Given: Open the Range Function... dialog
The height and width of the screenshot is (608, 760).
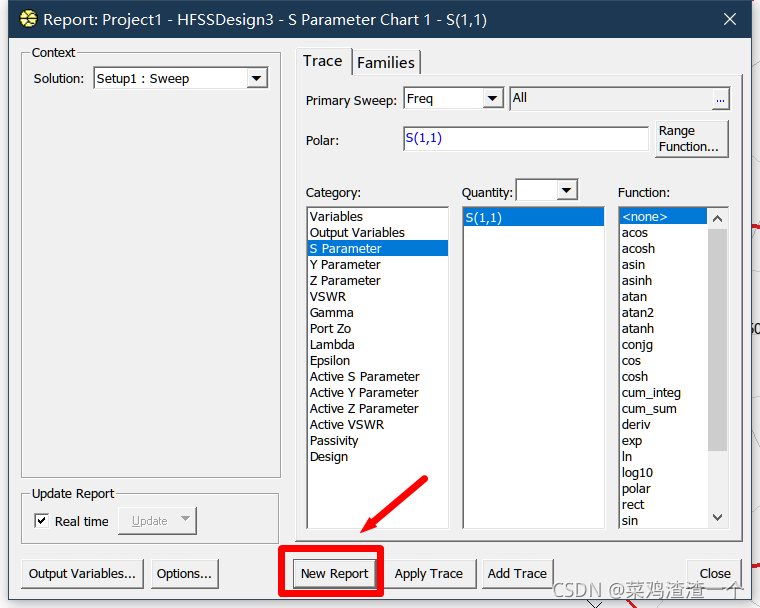Looking at the screenshot, I should tap(691, 139).
